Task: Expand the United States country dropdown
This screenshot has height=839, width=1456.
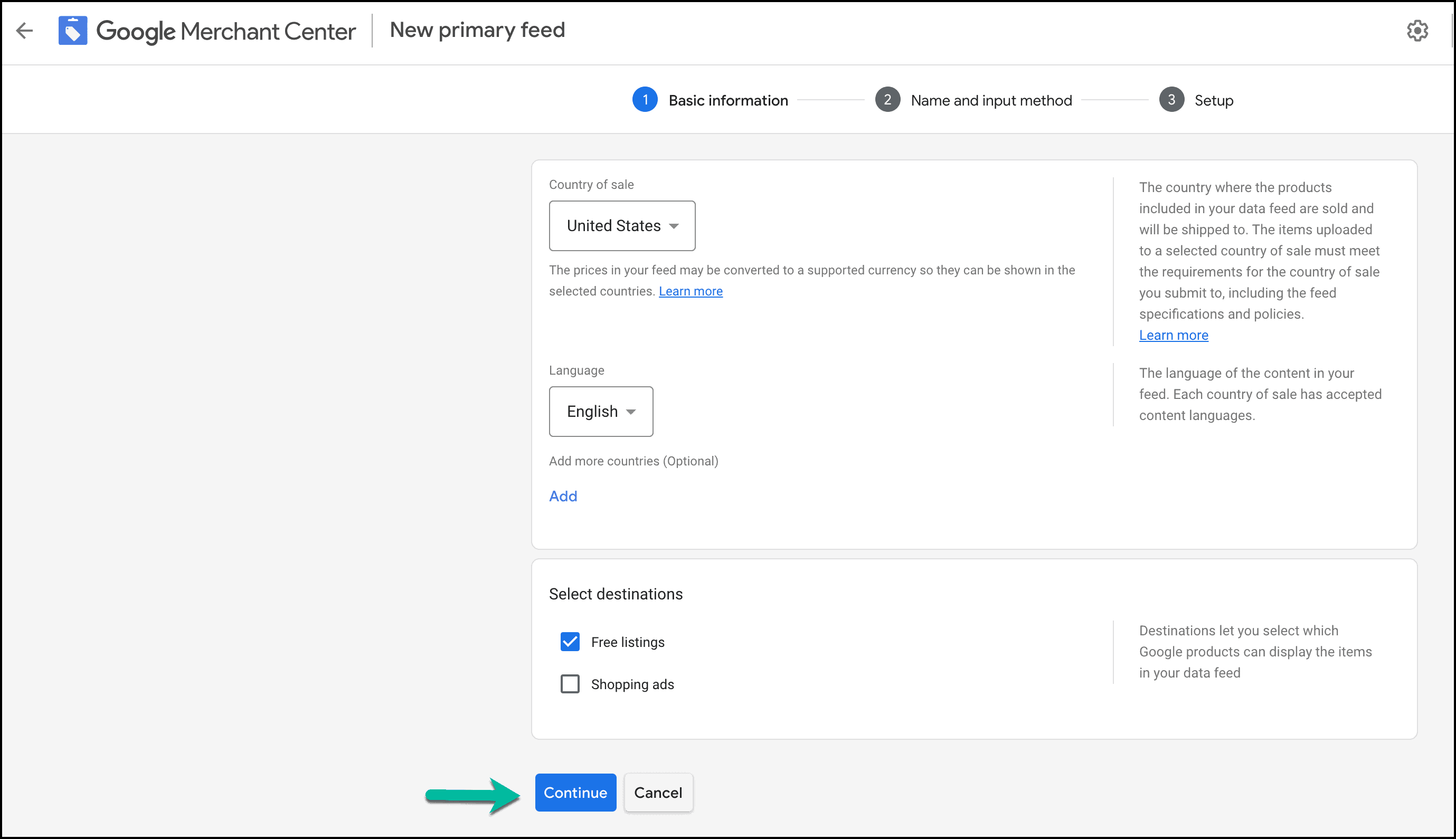Action: click(x=622, y=225)
